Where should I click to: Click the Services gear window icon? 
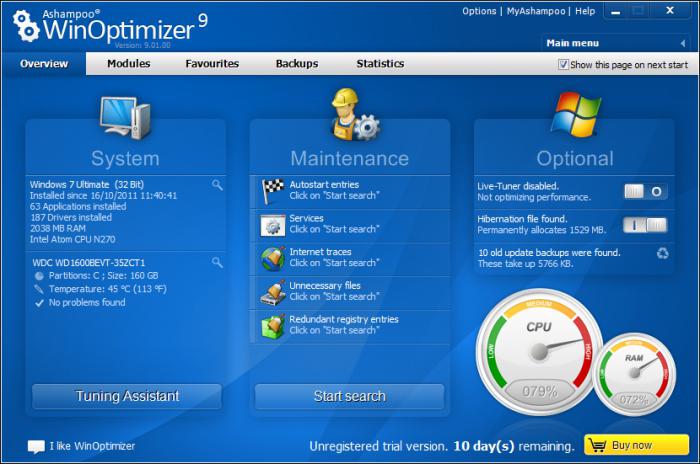click(273, 226)
